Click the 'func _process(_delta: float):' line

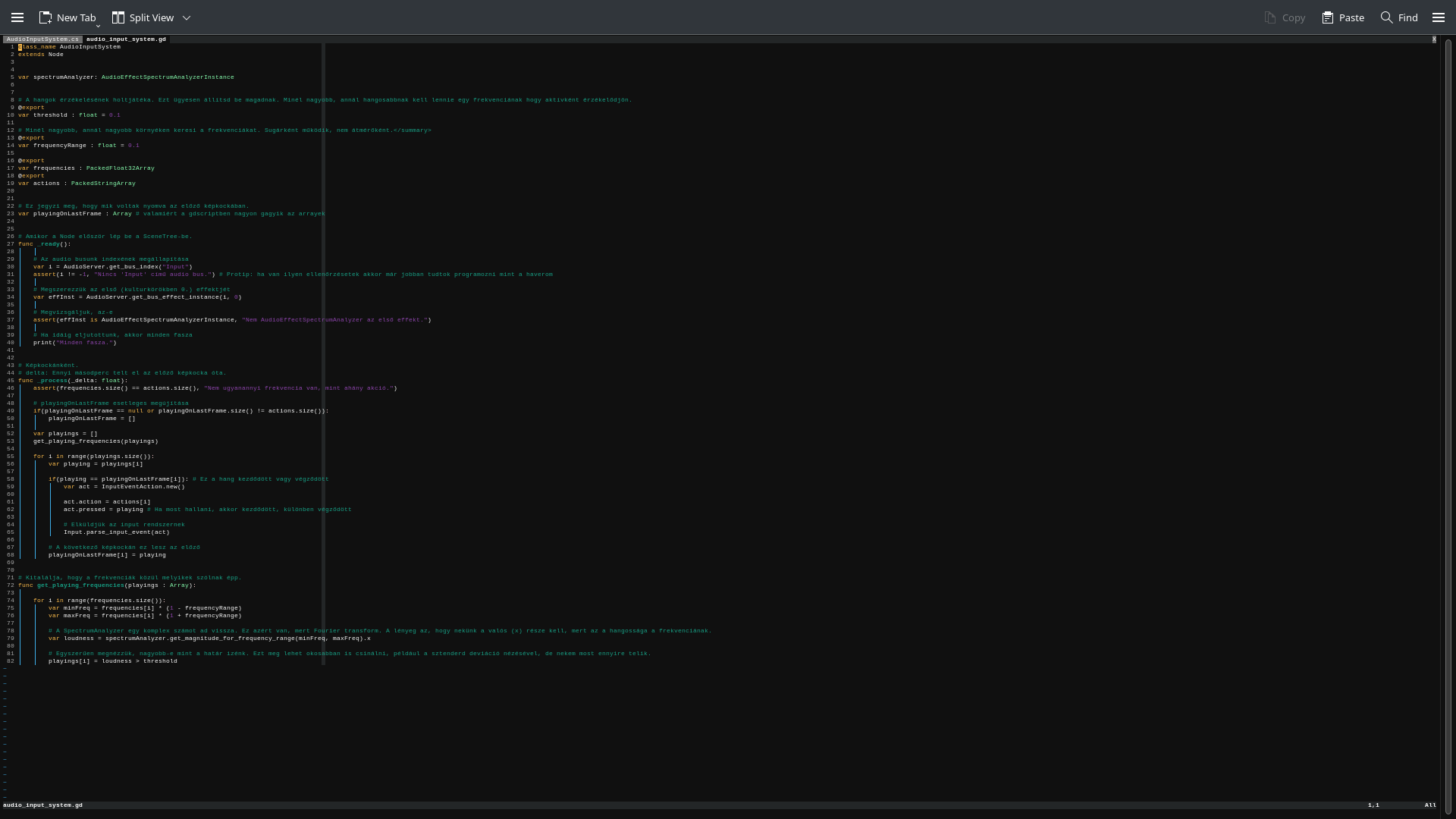(73, 380)
